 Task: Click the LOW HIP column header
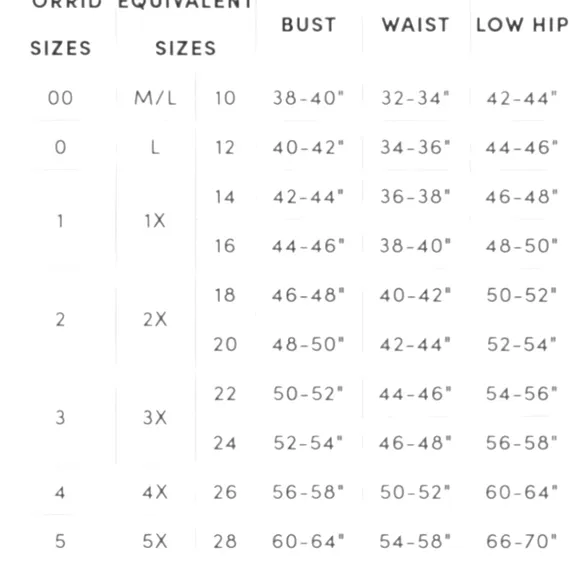click(x=522, y=25)
